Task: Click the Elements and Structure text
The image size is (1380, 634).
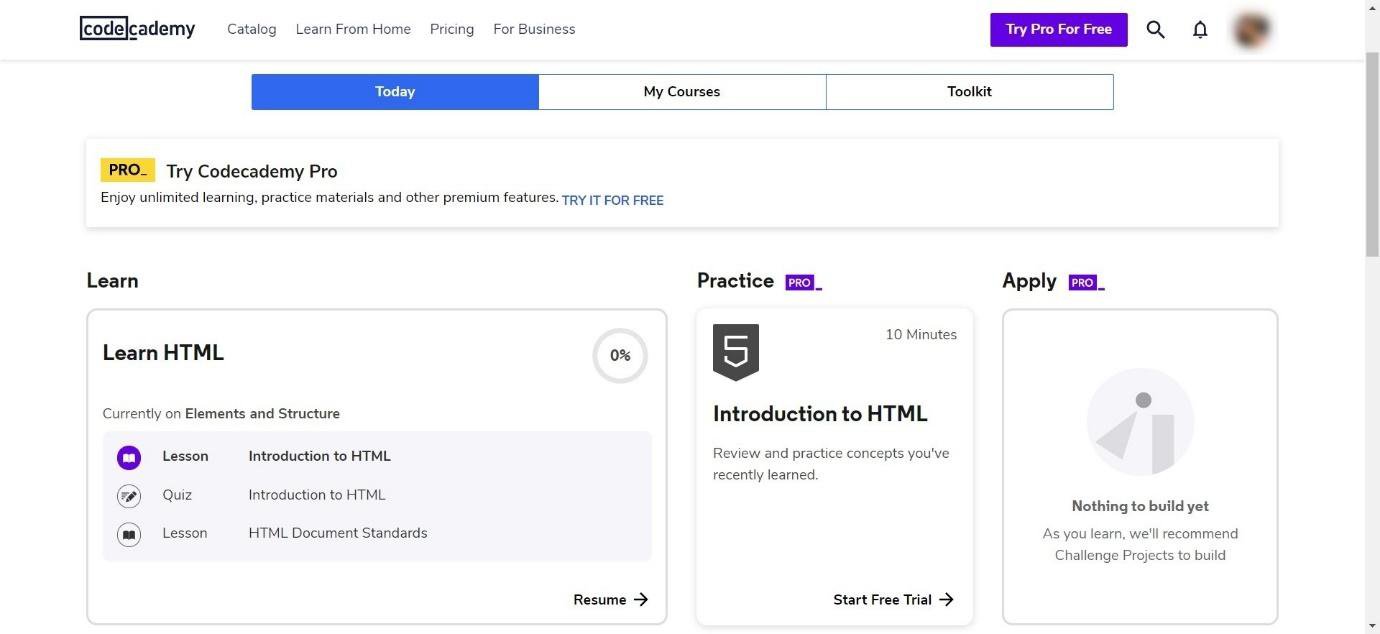Action: tap(262, 413)
